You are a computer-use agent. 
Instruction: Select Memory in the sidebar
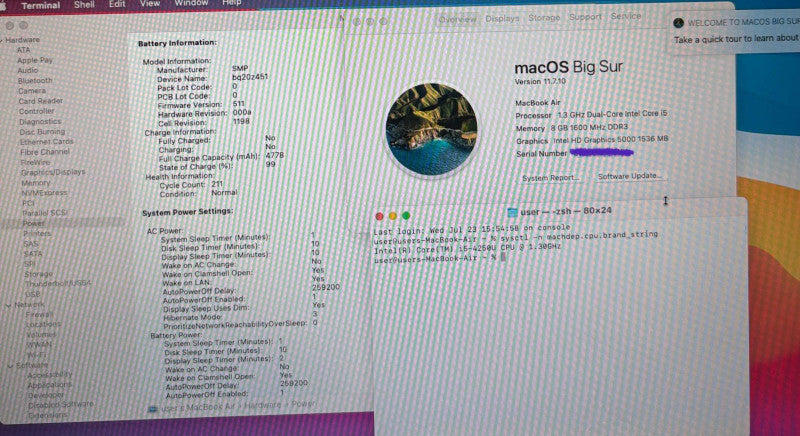click(36, 183)
